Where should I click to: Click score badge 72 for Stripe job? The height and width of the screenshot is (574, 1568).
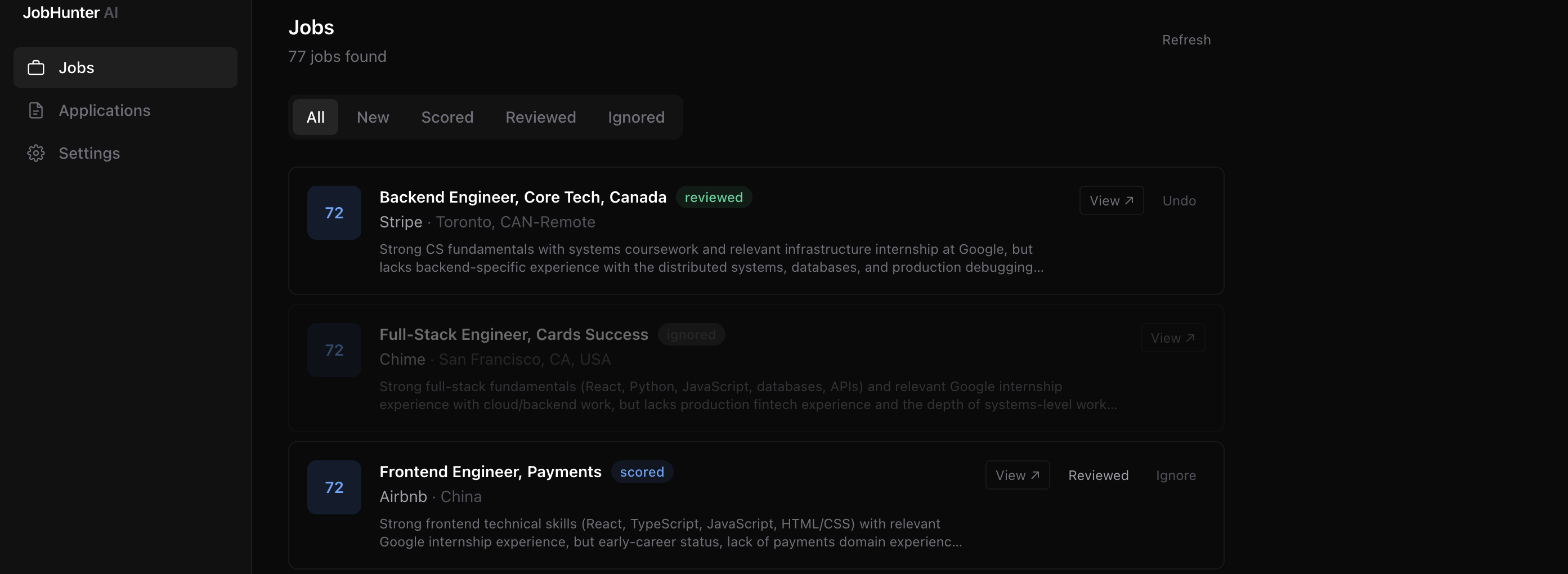pos(334,212)
